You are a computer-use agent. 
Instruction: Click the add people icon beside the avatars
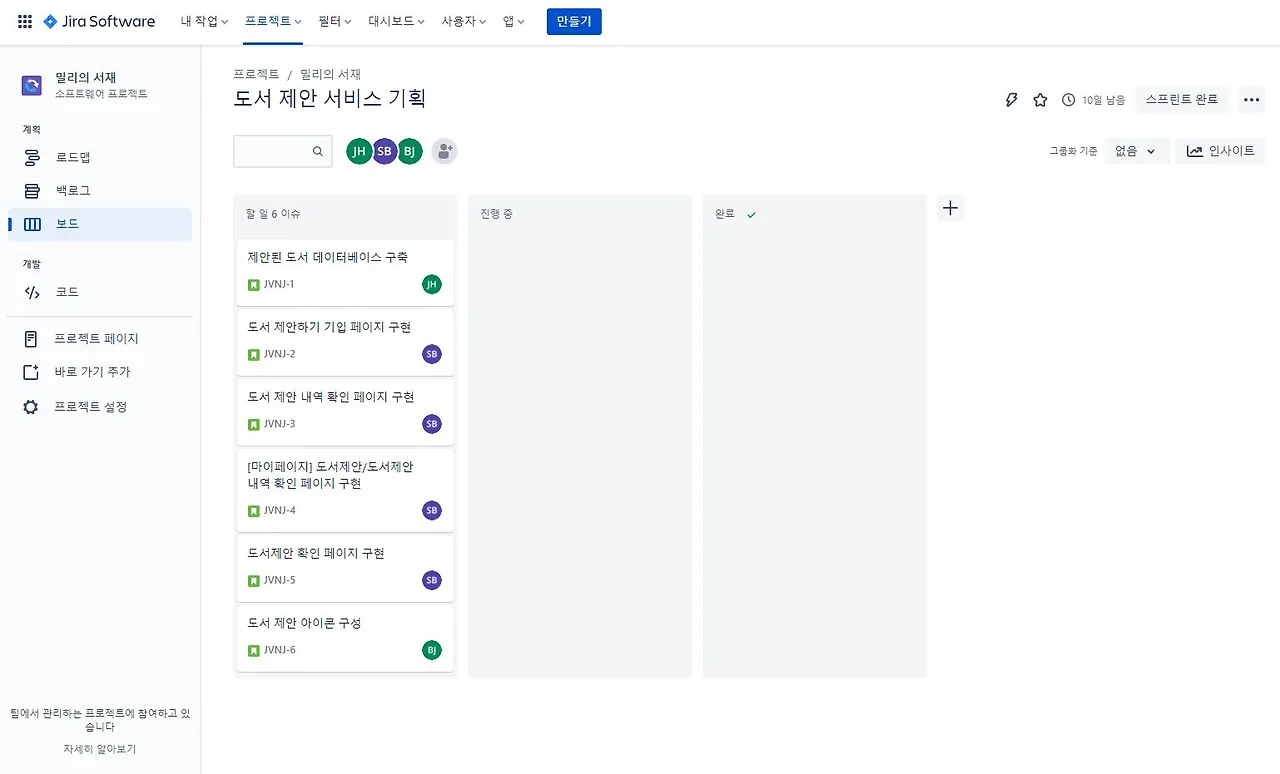pos(444,150)
